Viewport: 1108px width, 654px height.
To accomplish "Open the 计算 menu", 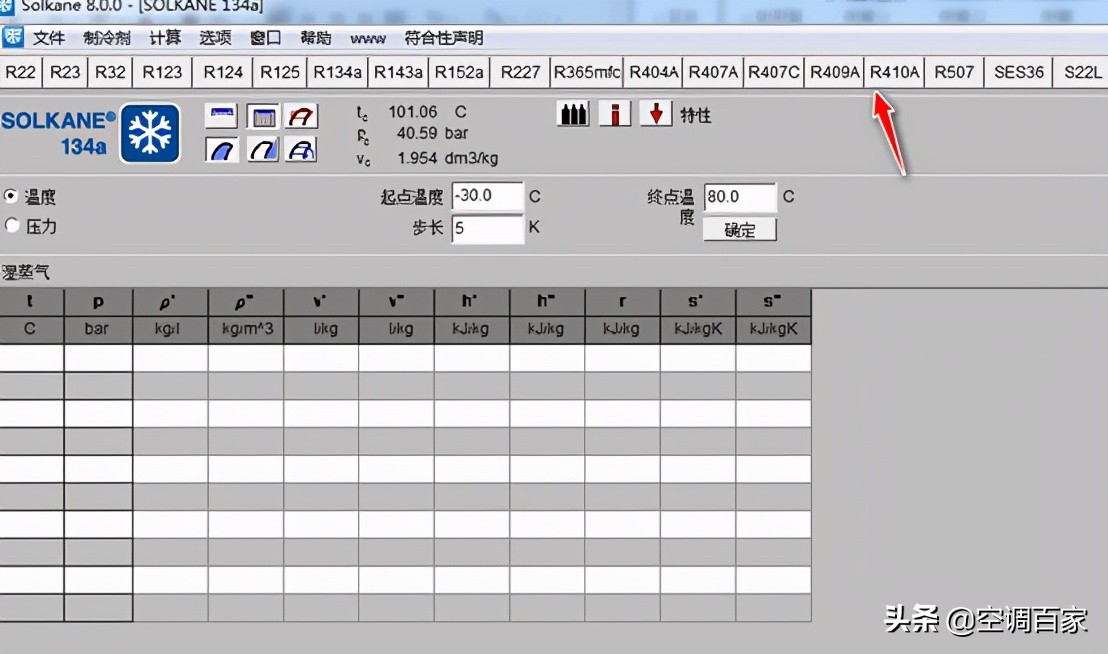I will tap(165, 37).
